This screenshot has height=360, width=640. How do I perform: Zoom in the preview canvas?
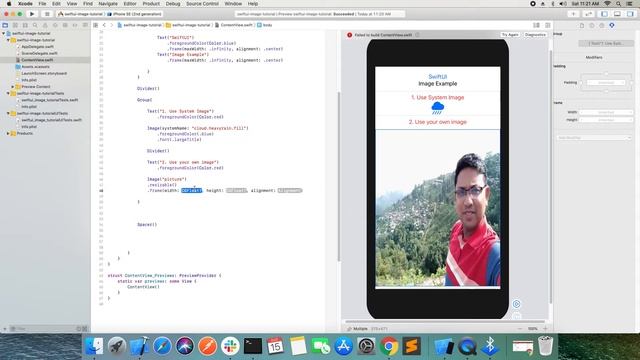pos(545,329)
